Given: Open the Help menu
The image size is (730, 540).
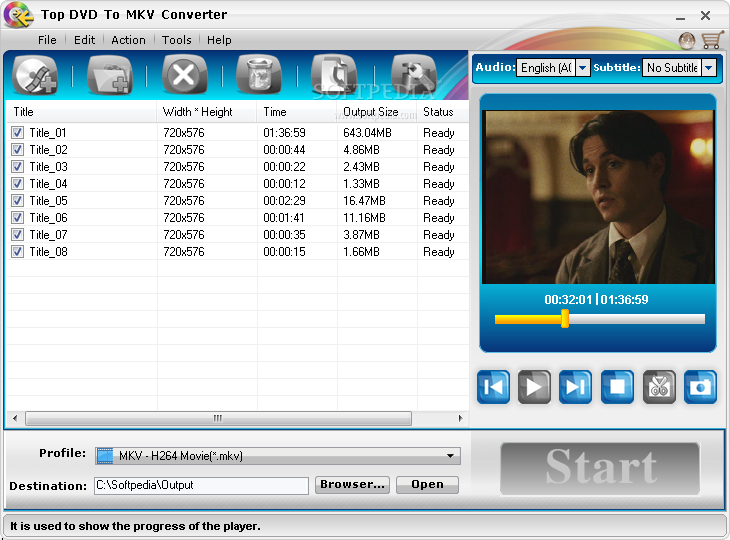Looking at the screenshot, I should coord(219,40).
